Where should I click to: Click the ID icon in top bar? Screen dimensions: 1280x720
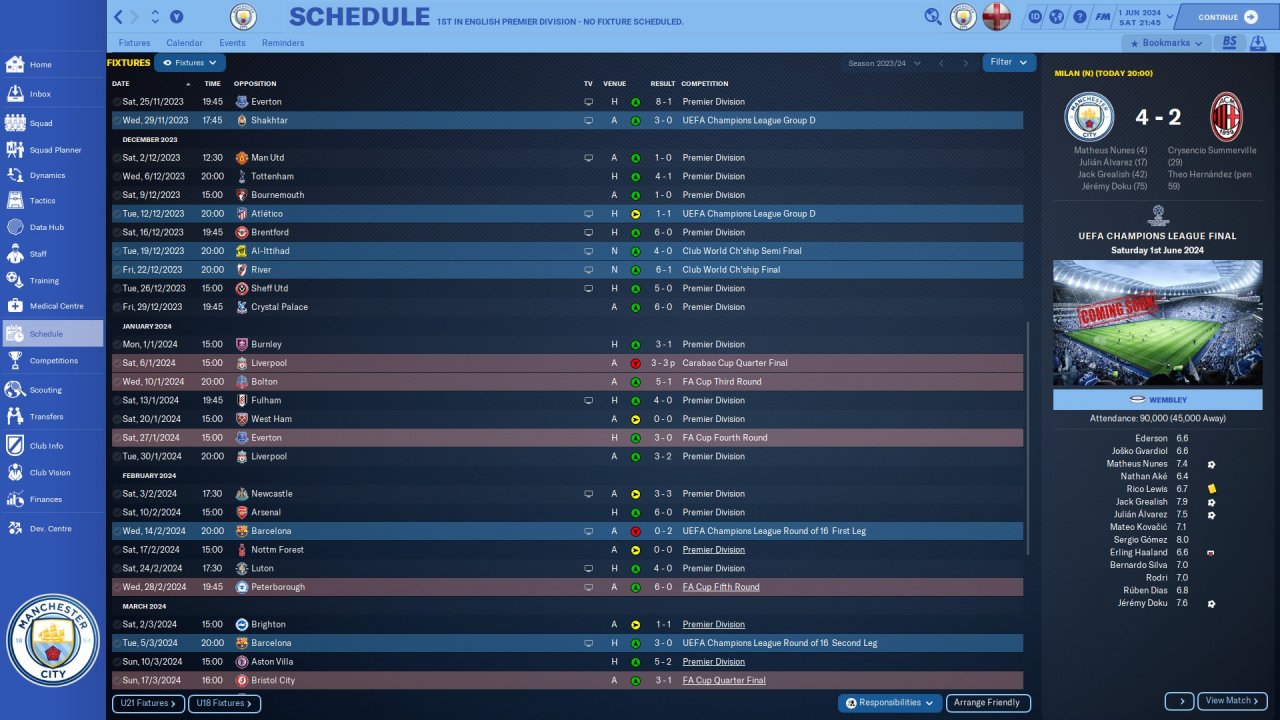pyautogui.click(x=1034, y=17)
